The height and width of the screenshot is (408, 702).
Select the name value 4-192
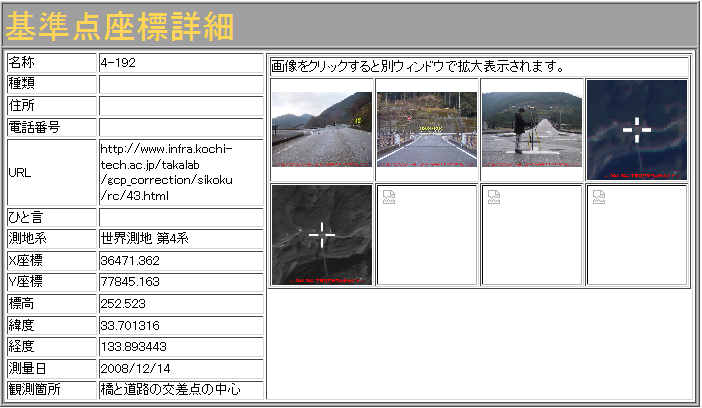(119, 62)
